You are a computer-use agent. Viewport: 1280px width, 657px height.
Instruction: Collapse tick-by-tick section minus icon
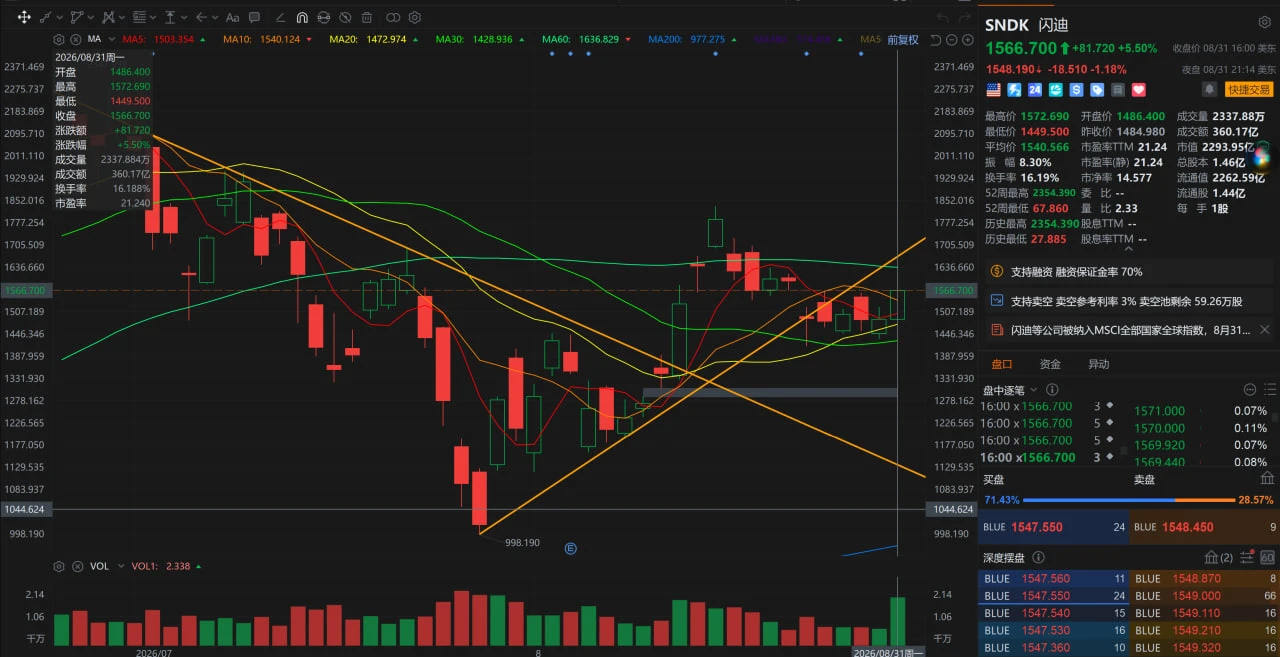[x=1249, y=390]
